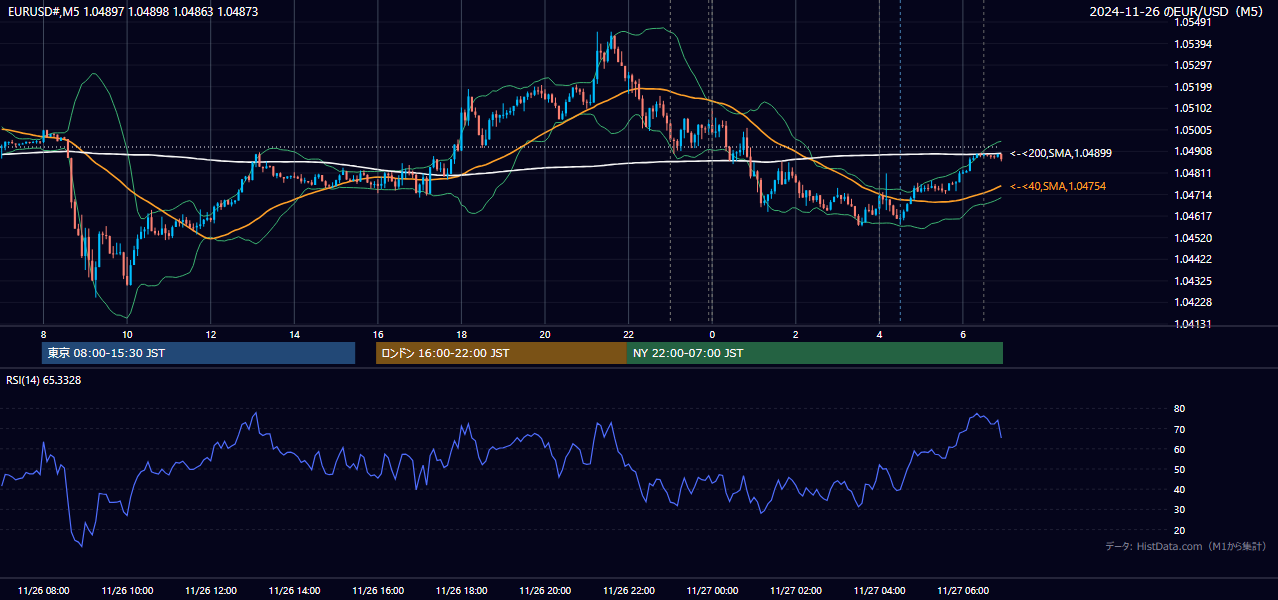Click the RSI scale value 30
The image size is (1278, 600).
tap(1179, 510)
